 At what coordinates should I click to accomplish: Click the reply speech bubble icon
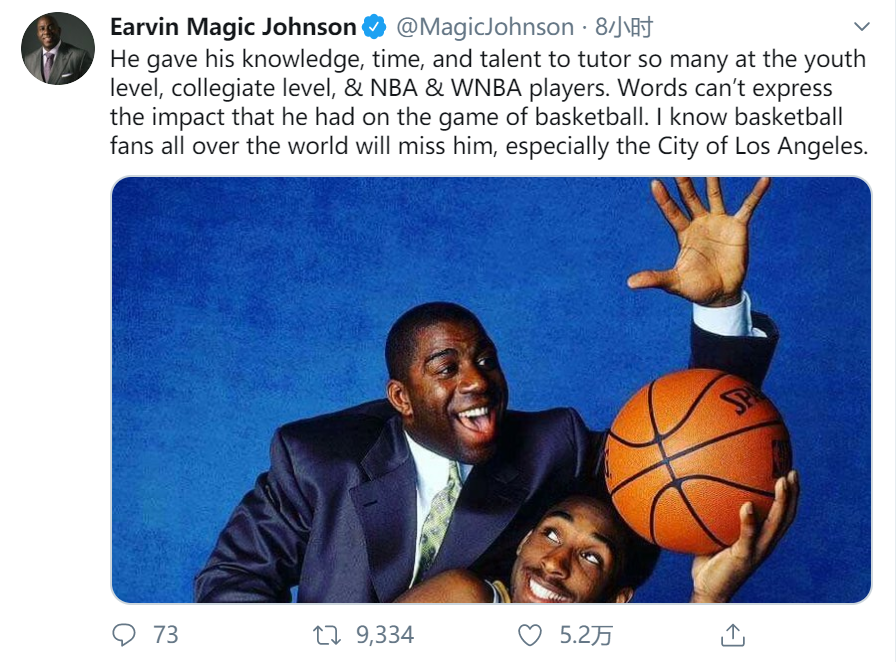[x=124, y=635]
